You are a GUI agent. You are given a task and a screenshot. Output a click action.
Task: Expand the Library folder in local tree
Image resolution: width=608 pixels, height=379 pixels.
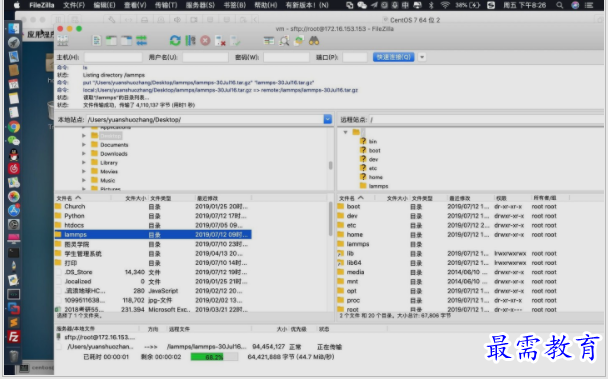tap(84, 163)
